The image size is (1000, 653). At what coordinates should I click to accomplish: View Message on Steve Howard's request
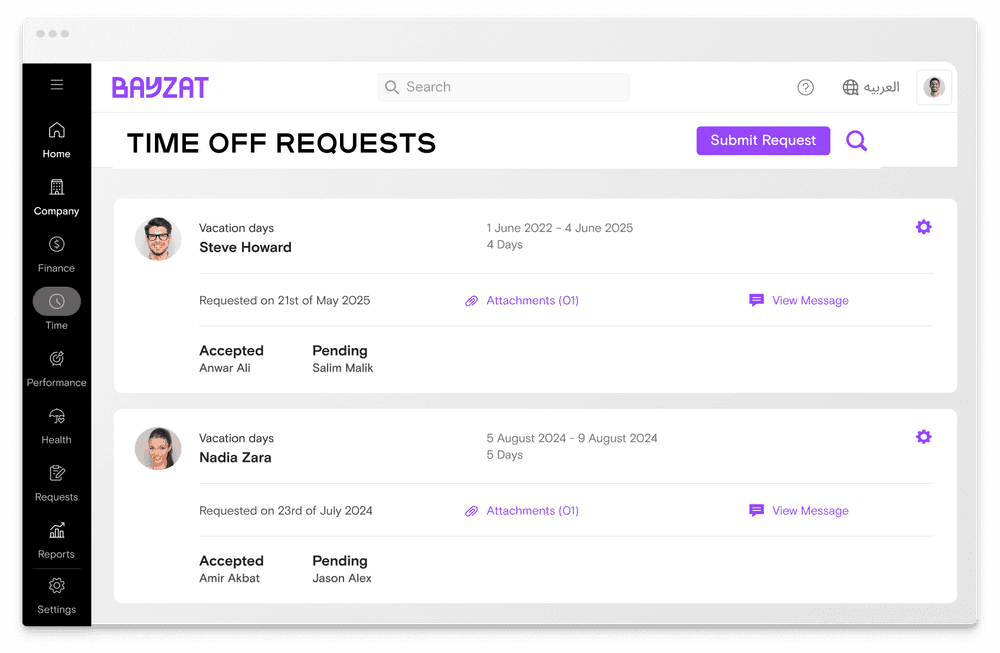(x=810, y=300)
